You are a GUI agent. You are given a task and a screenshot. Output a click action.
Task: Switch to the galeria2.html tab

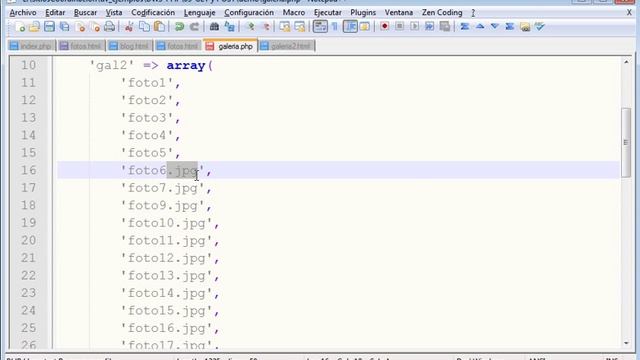tap(287, 46)
